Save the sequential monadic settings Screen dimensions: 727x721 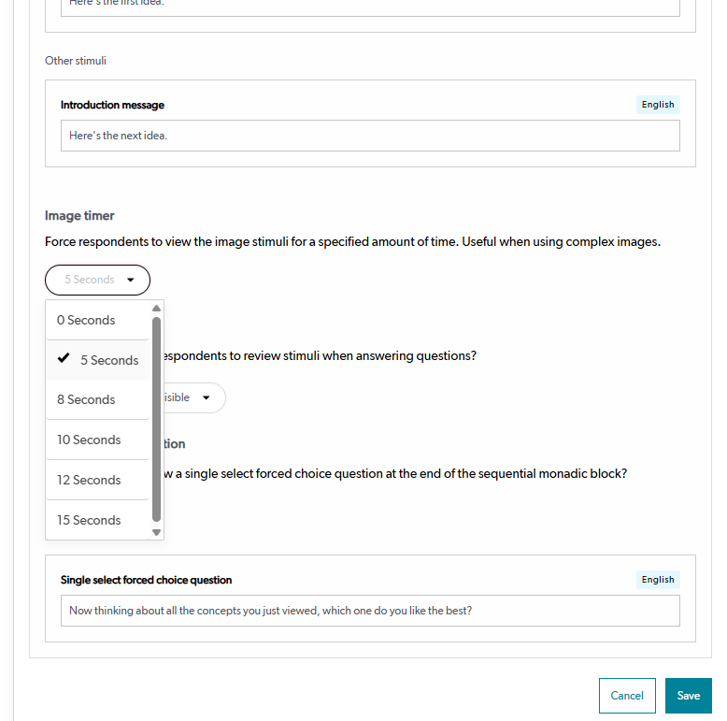(x=688, y=695)
